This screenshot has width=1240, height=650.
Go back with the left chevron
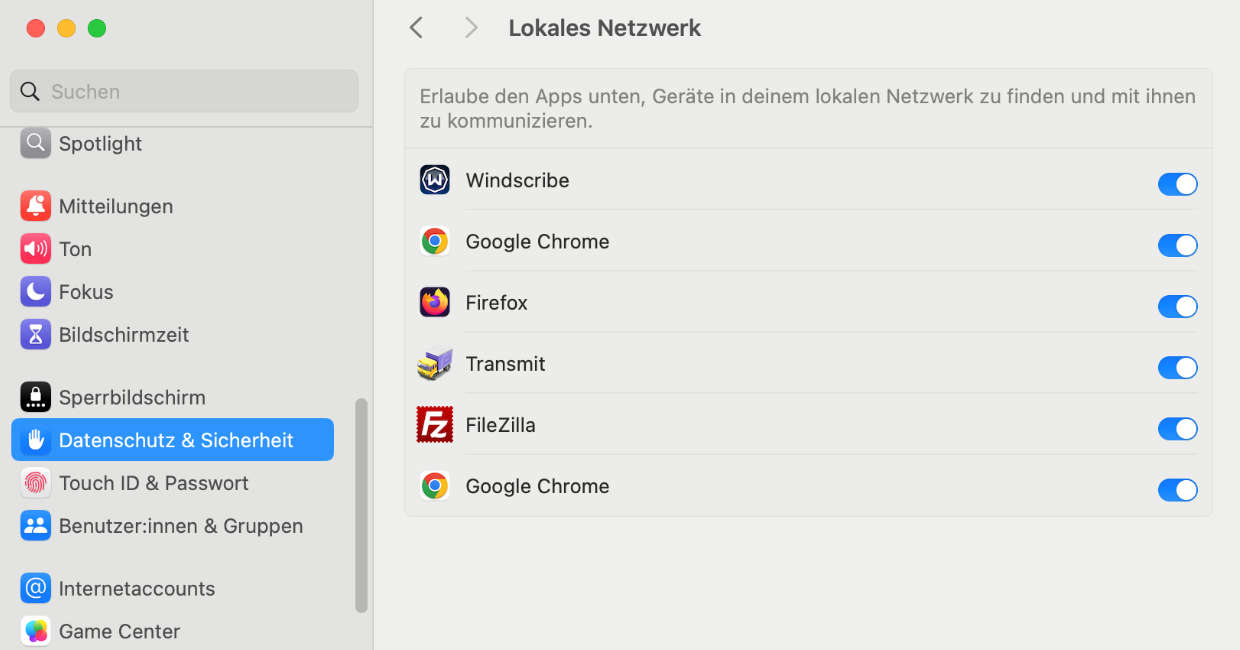click(417, 28)
